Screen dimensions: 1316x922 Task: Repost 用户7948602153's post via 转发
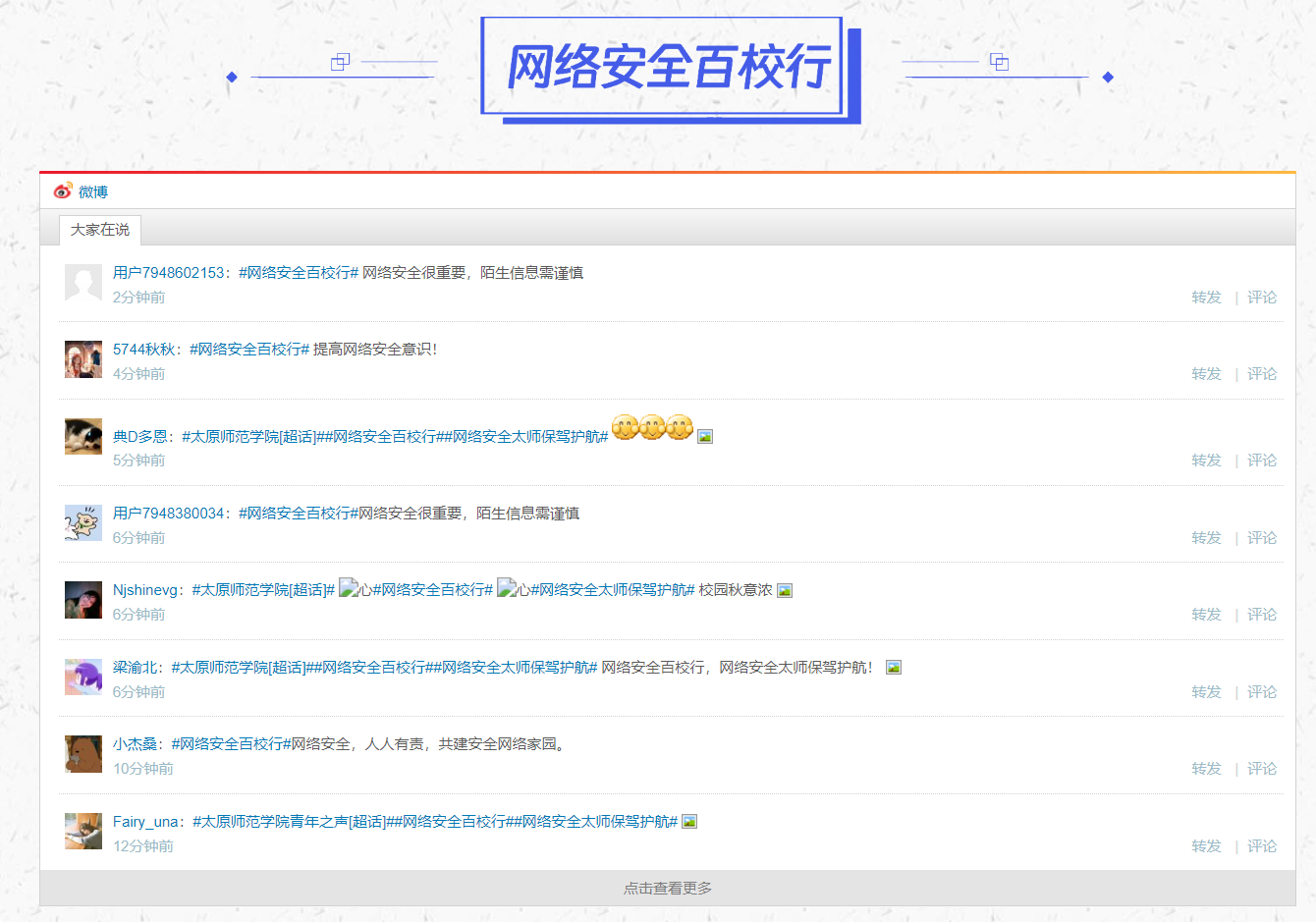click(1206, 298)
